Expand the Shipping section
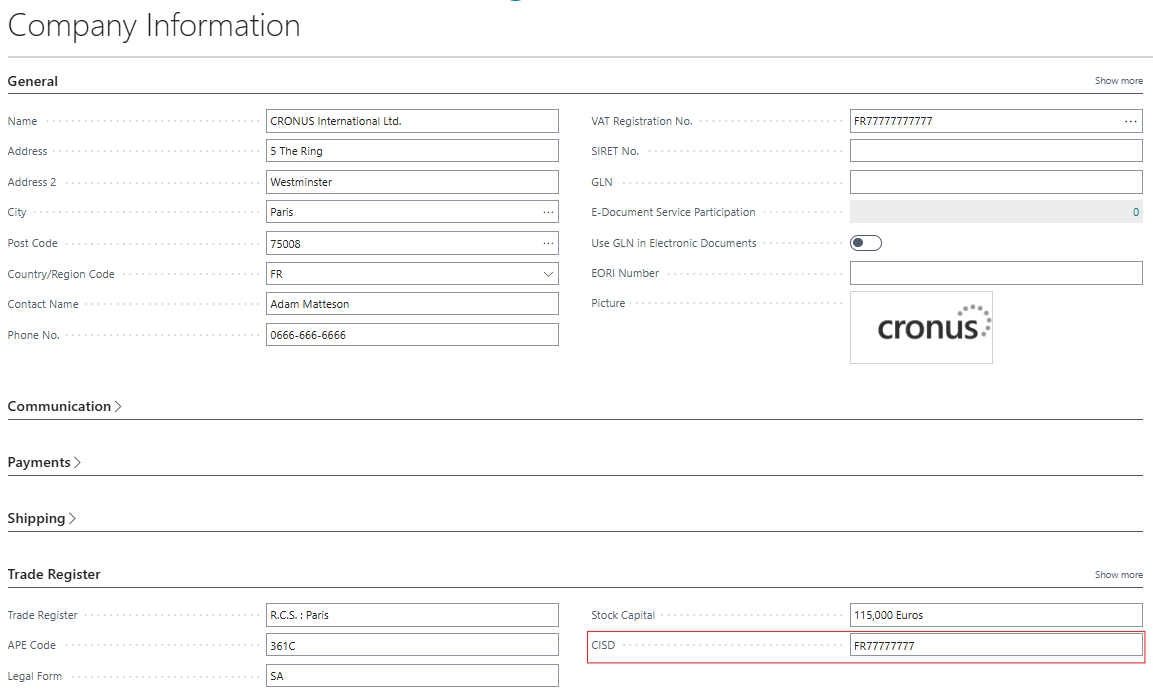1153x697 pixels. pos(41,518)
